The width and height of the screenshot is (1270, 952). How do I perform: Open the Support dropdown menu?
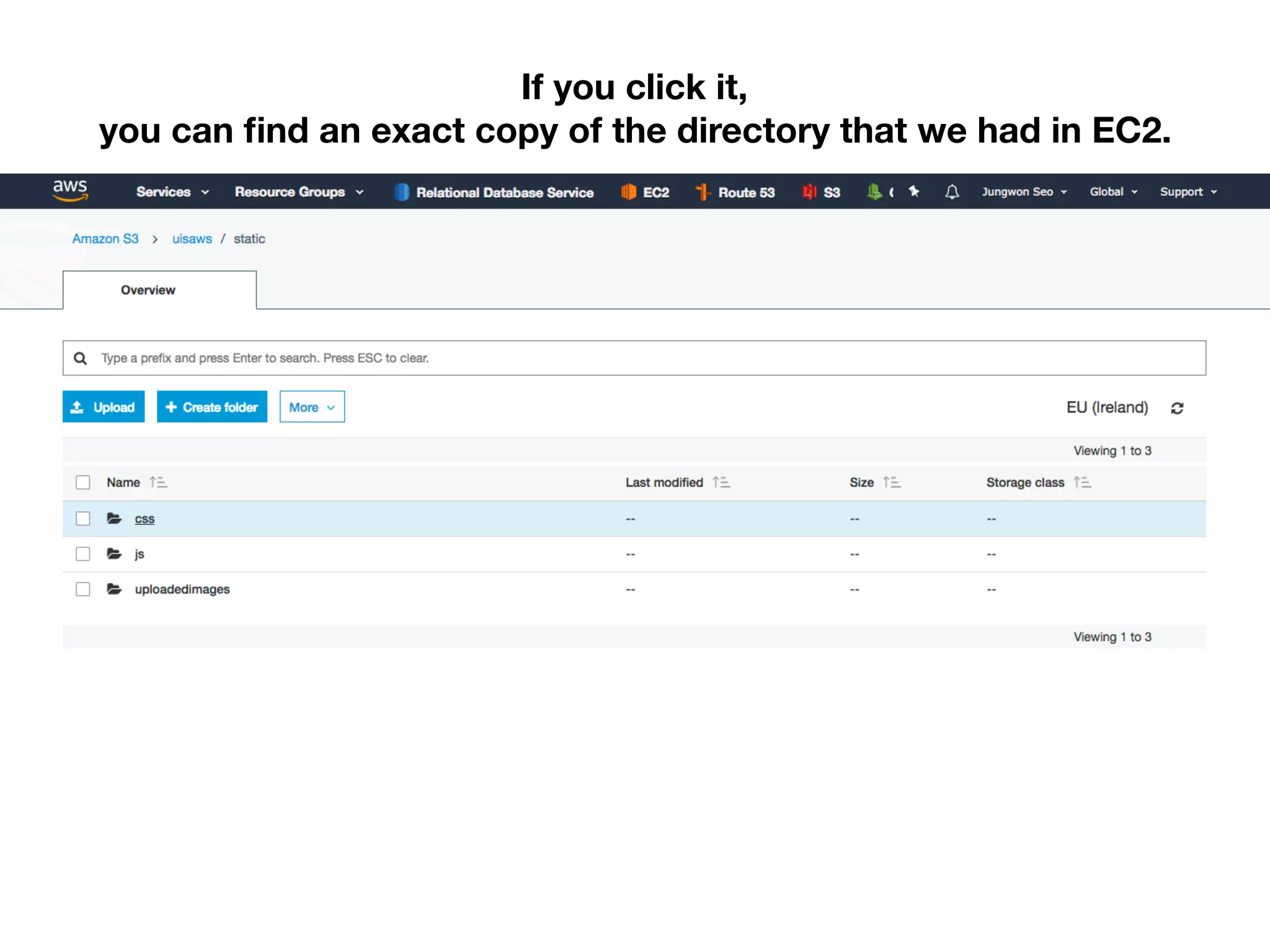(1189, 192)
